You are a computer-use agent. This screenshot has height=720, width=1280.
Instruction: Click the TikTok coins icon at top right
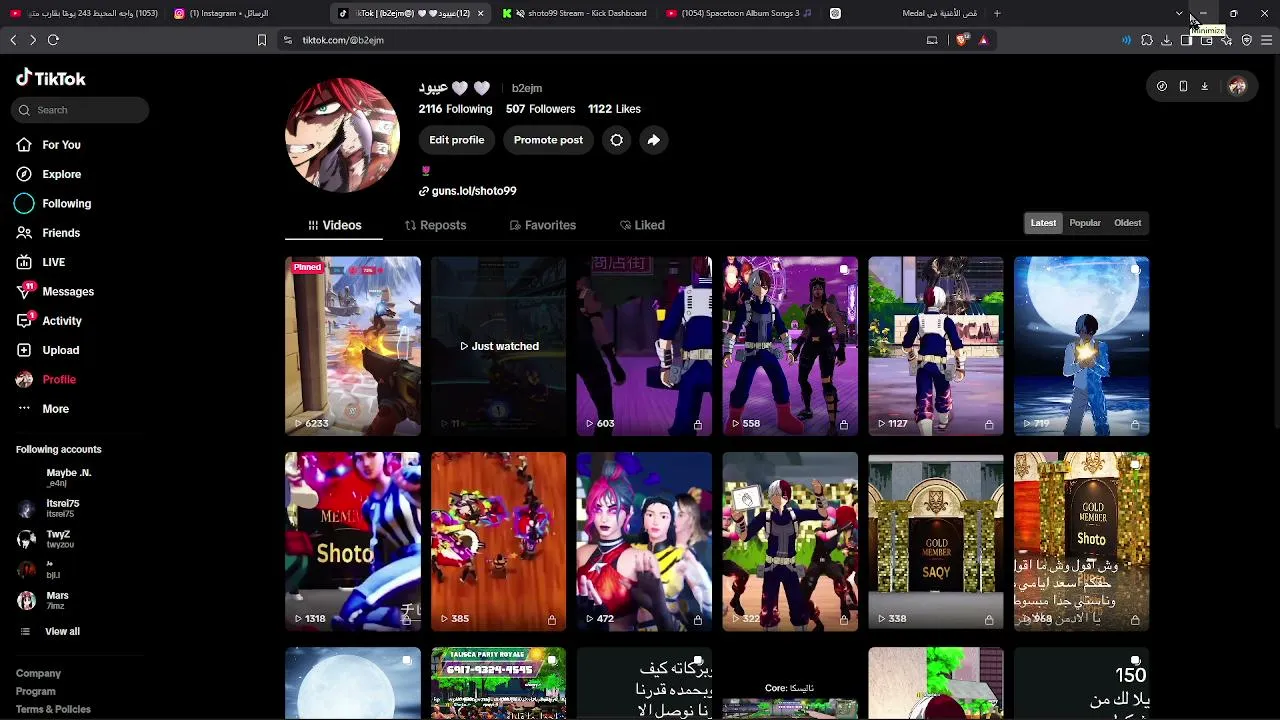click(1162, 86)
